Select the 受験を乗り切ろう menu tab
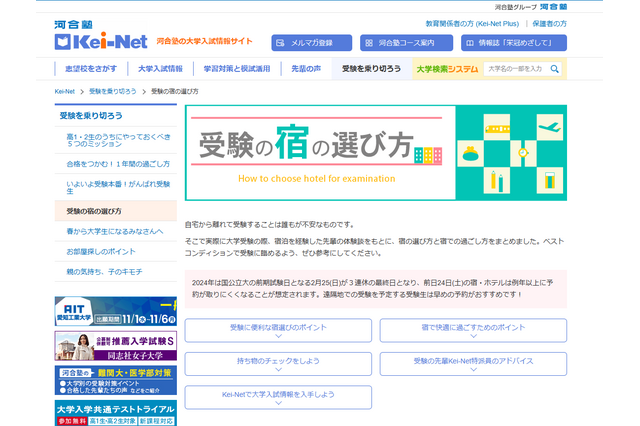The width and height of the screenshot is (640, 426). pyautogui.click(x=371, y=69)
